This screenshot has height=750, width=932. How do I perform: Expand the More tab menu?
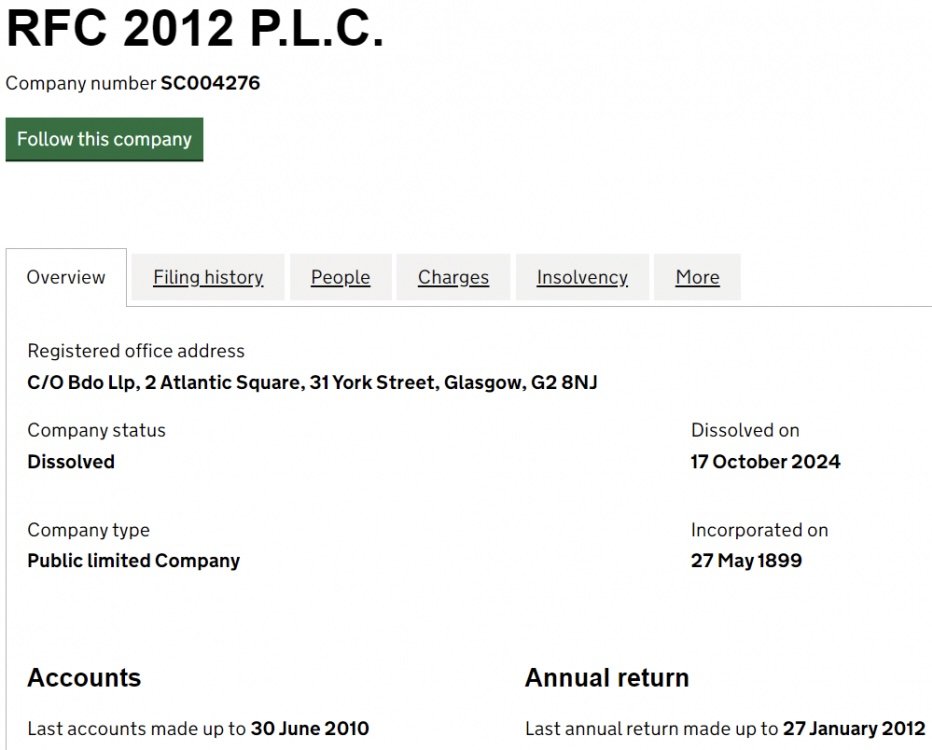(x=697, y=277)
